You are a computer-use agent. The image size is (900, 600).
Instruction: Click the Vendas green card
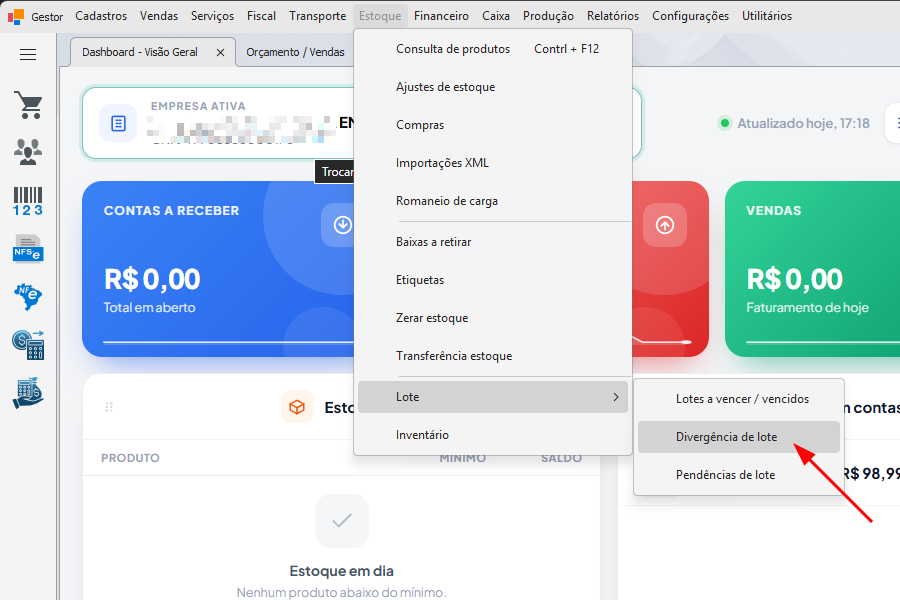pos(812,269)
